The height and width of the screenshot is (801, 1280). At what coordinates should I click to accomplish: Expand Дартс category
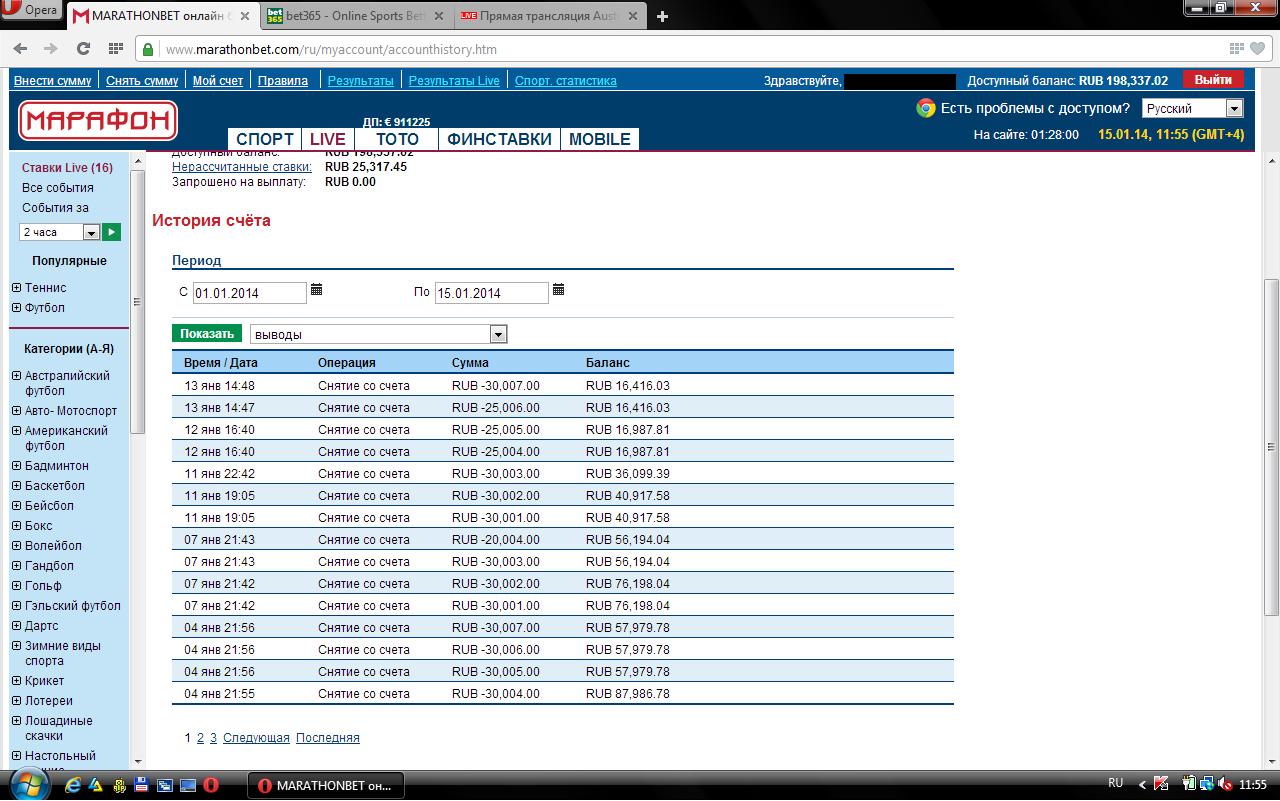16,626
